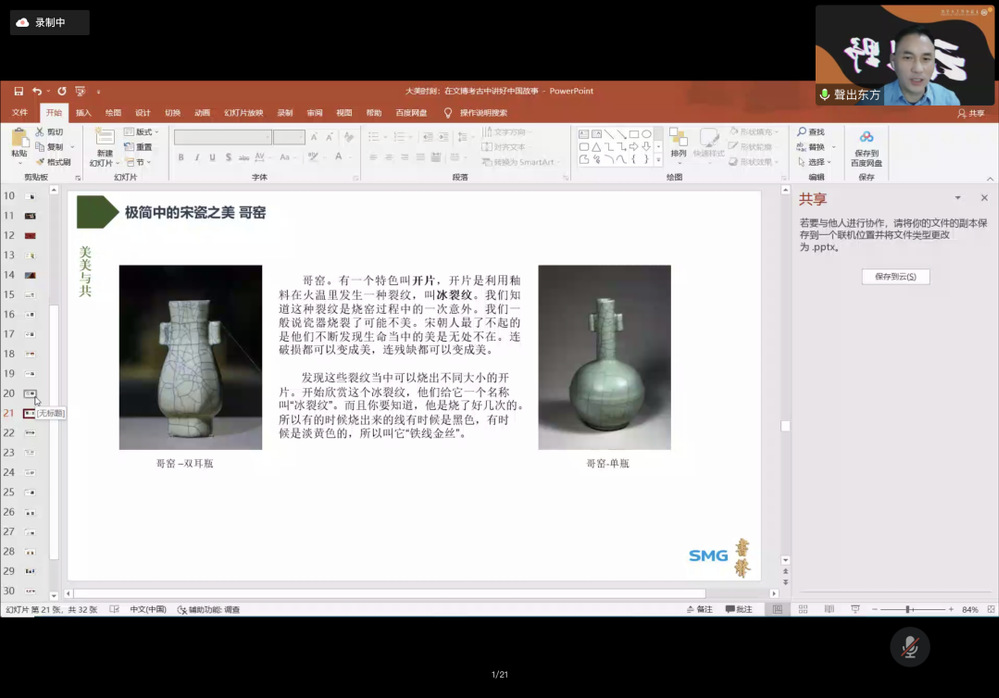Click language indicator 中文(中国) in status bar

[148, 609]
